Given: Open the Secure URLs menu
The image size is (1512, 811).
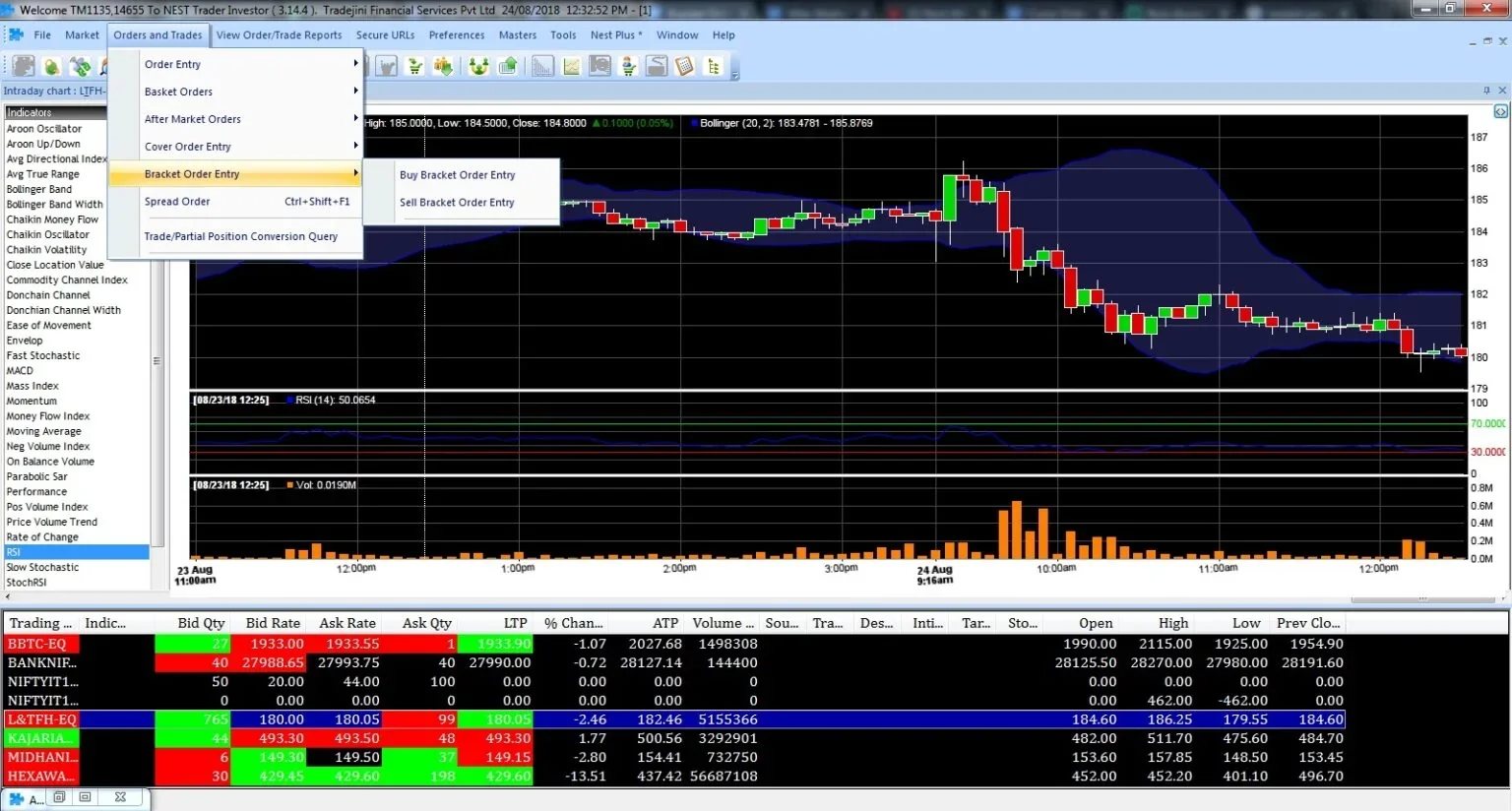Looking at the screenshot, I should [x=386, y=34].
